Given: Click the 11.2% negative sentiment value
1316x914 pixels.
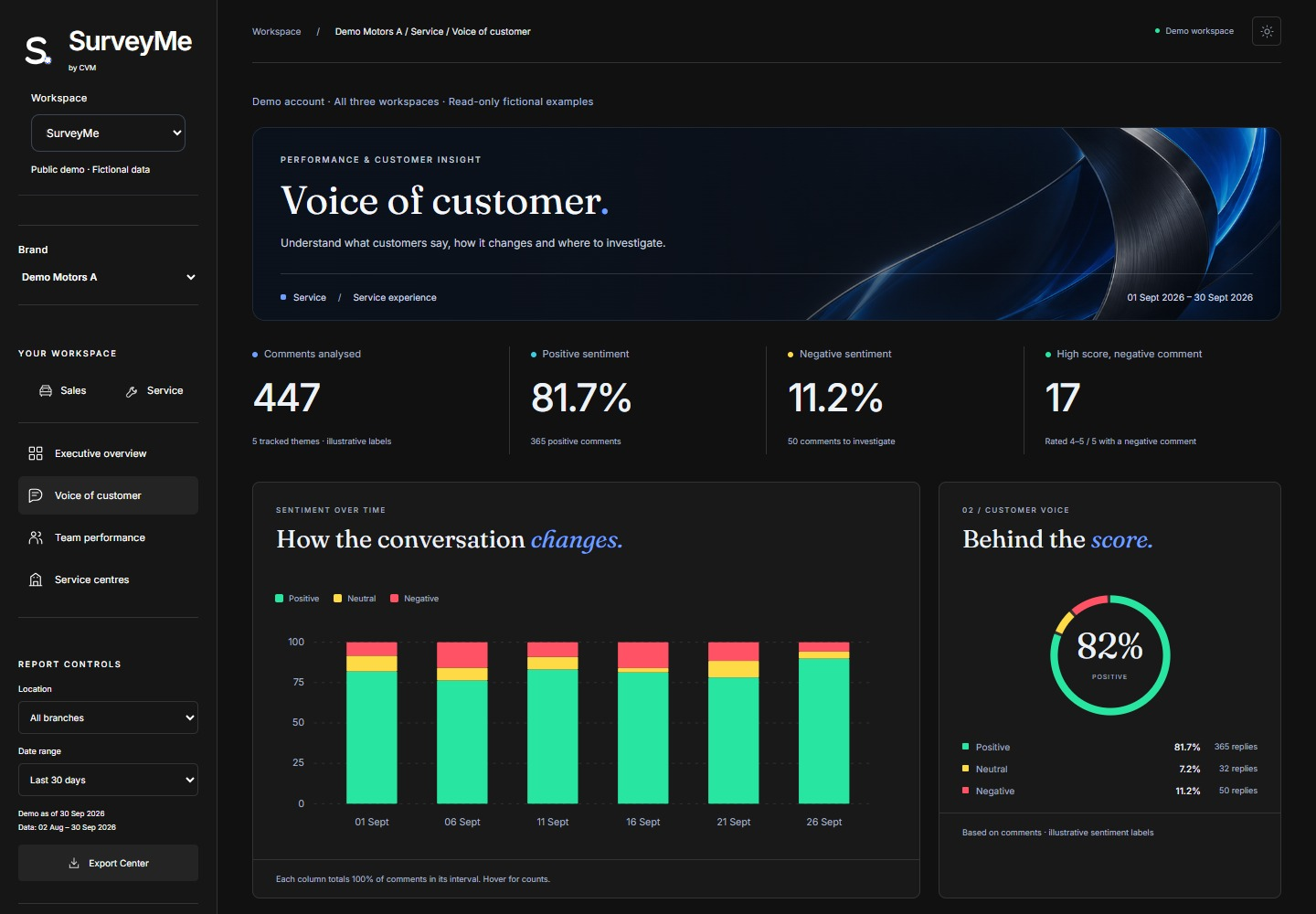Looking at the screenshot, I should [x=835, y=398].
